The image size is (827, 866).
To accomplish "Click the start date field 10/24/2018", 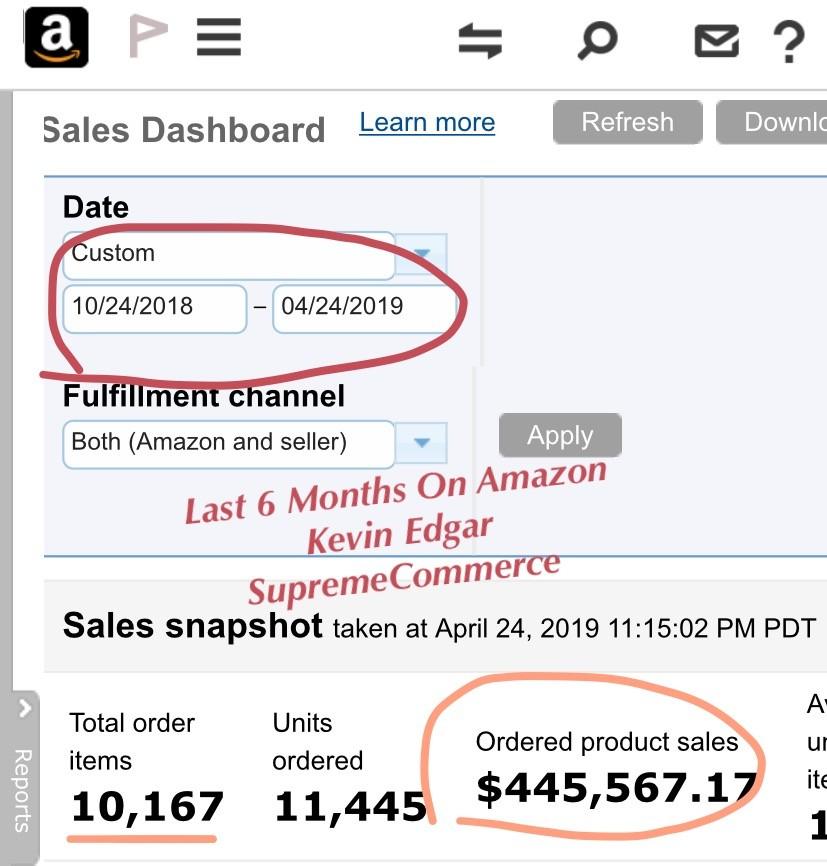I will pyautogui.click(x=154, y=307).
